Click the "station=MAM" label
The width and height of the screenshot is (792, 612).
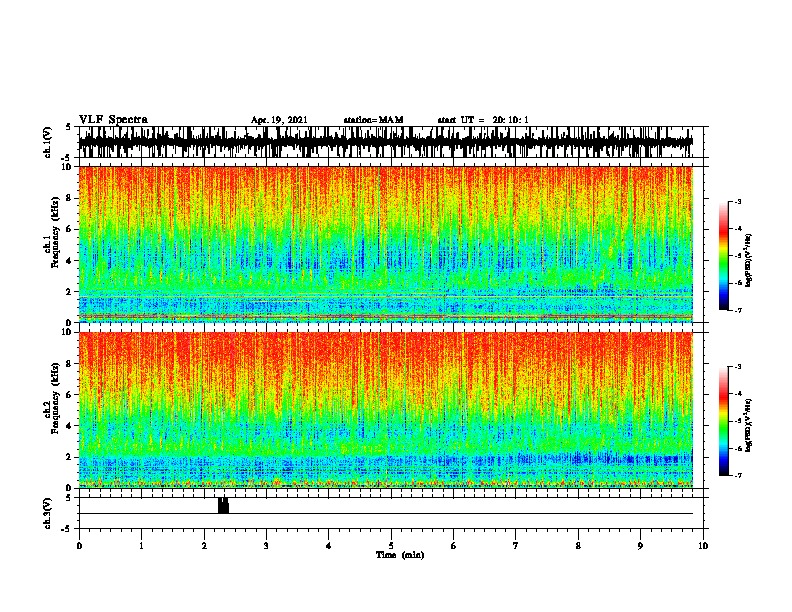coord(373,120)
